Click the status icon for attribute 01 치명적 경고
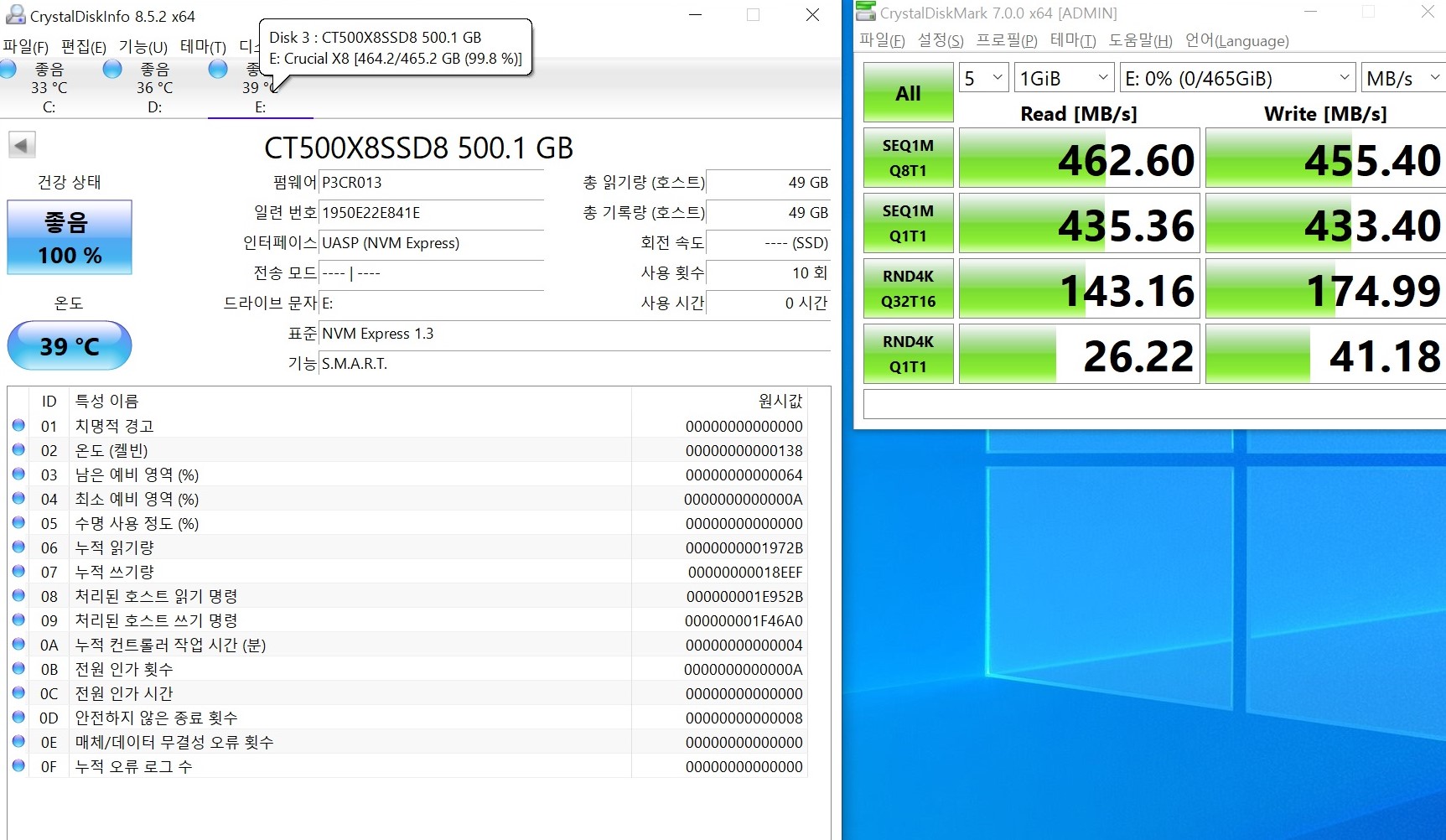 click(18, 425)
